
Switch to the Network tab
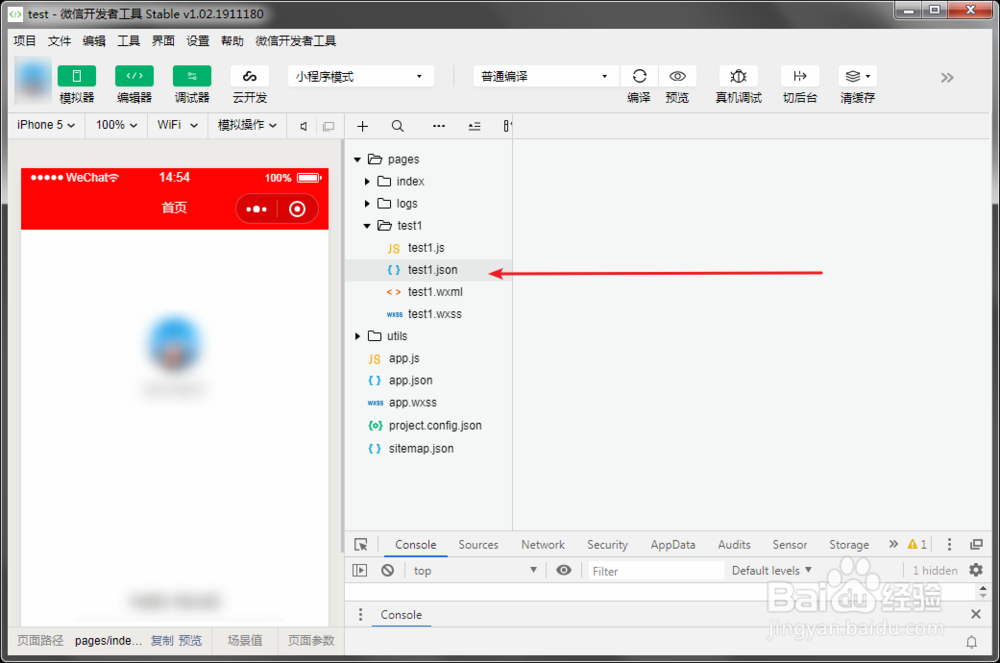(x=543, y=544)
